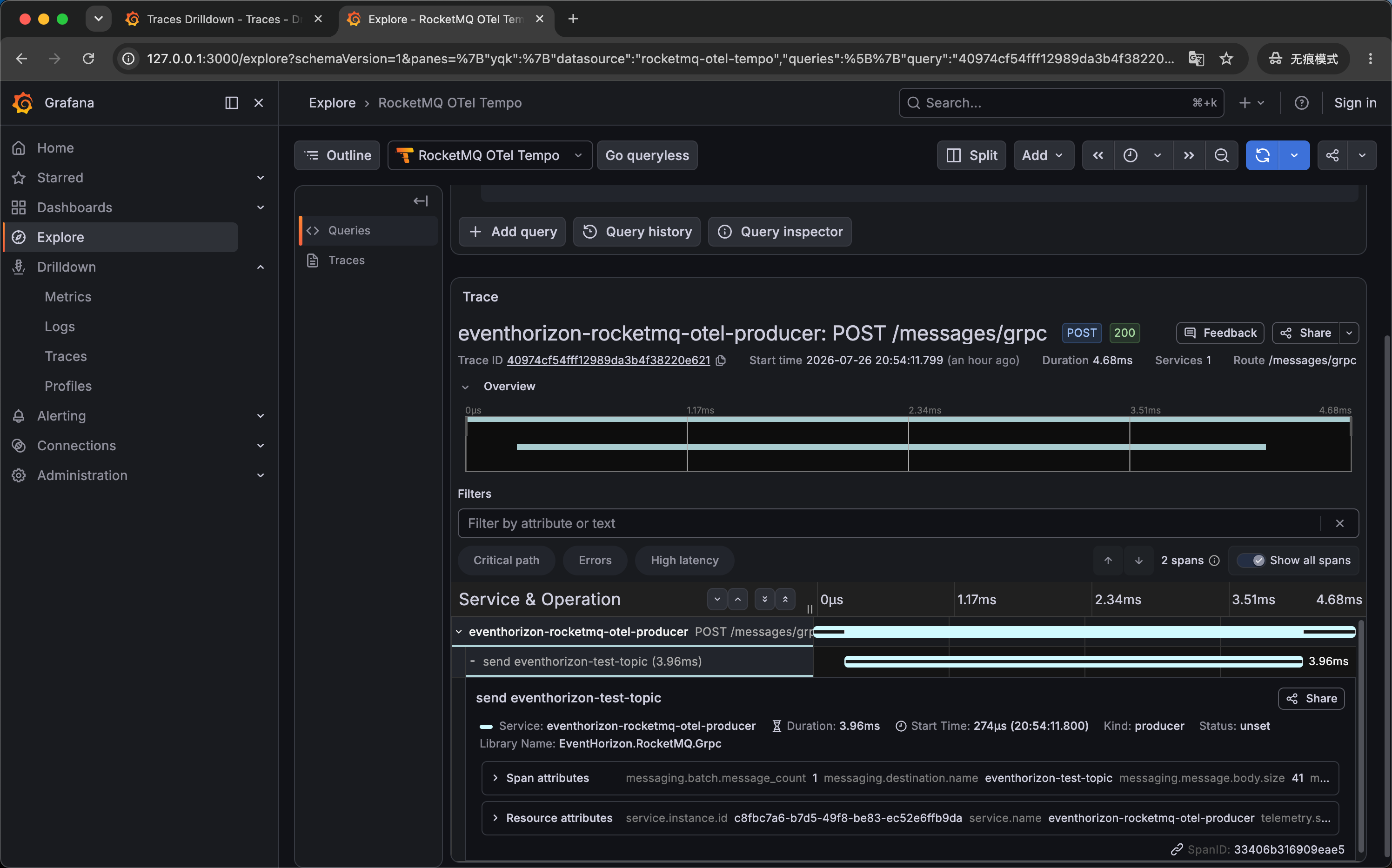Open the plus New menu in header

pyautogui.click(x=1251, y=103)
